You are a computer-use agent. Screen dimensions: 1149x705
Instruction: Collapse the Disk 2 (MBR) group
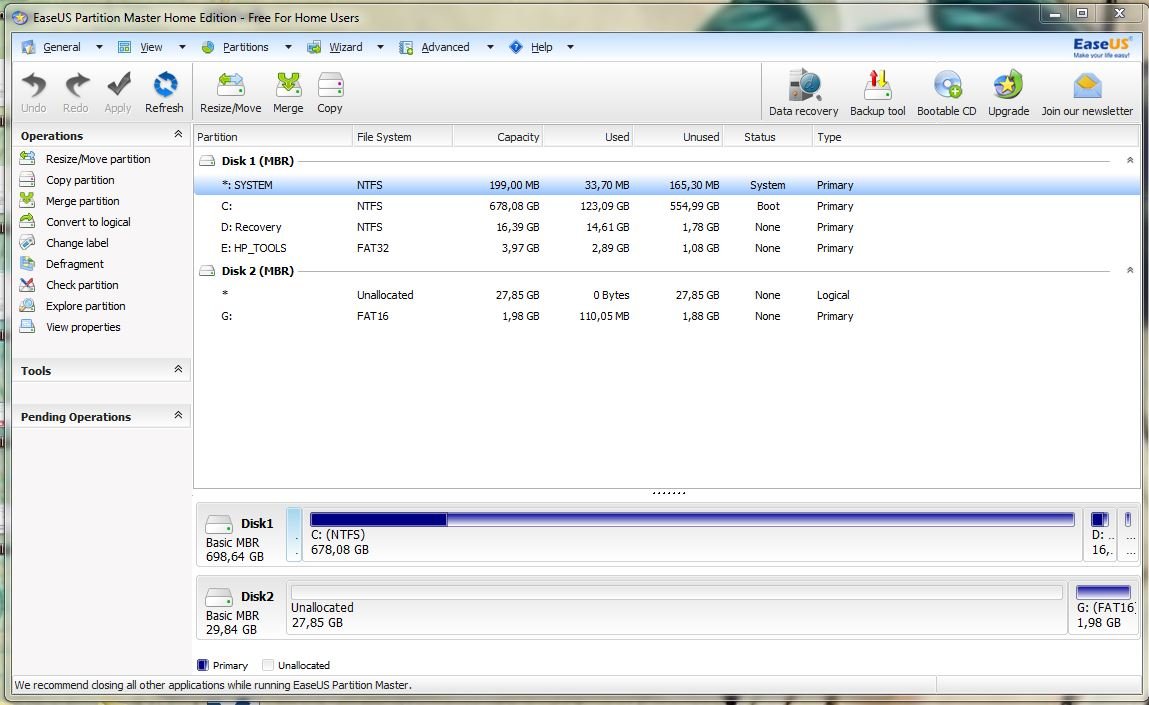point(1130,270)
